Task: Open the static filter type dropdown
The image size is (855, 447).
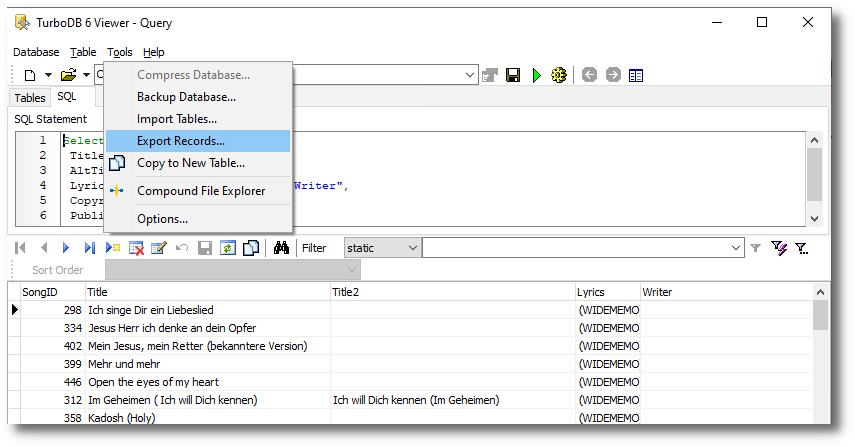Action: pyautogui.click(x=413, y=248)
